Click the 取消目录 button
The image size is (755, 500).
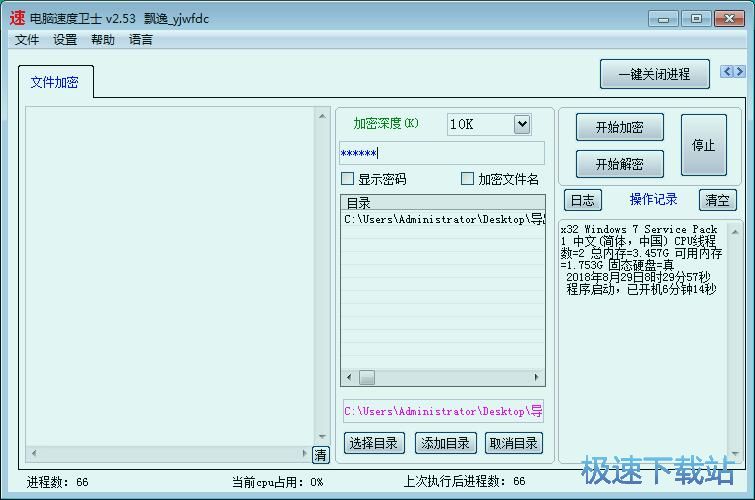click(513, 443)
